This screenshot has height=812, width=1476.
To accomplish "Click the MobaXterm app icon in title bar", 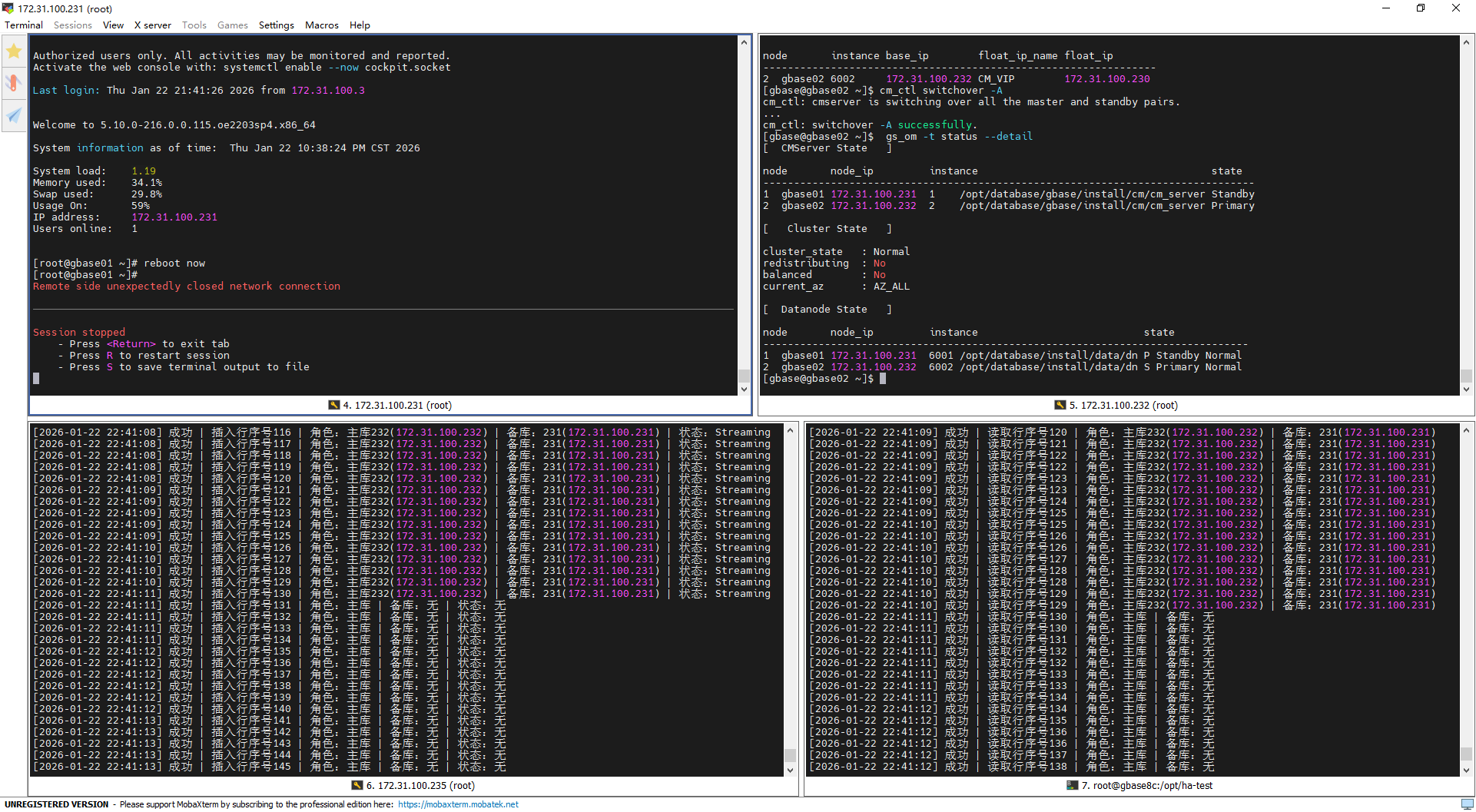I will coord(8,8).
